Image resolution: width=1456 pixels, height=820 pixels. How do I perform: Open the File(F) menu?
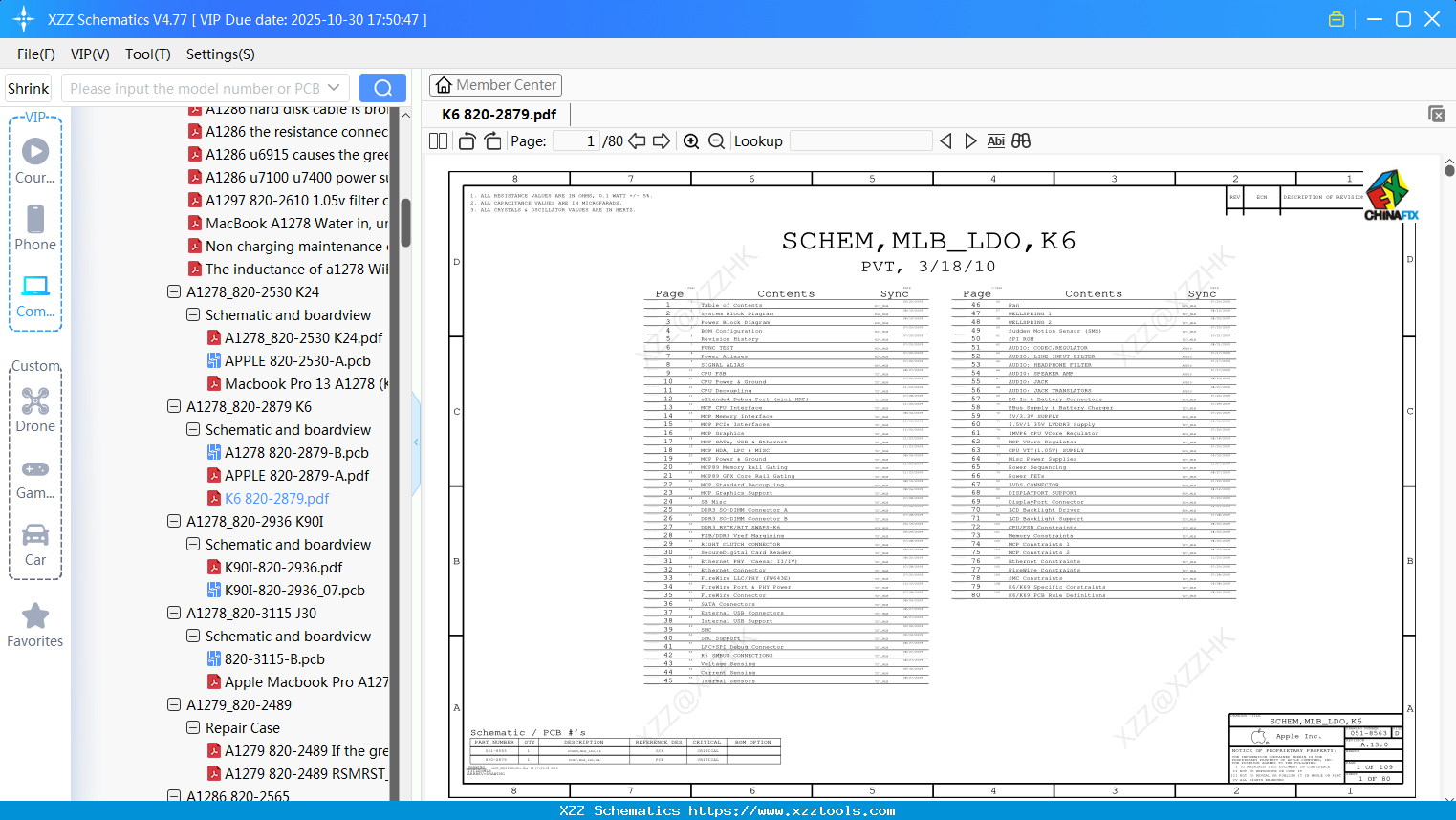pyautogui.click(x=36, y=54)
